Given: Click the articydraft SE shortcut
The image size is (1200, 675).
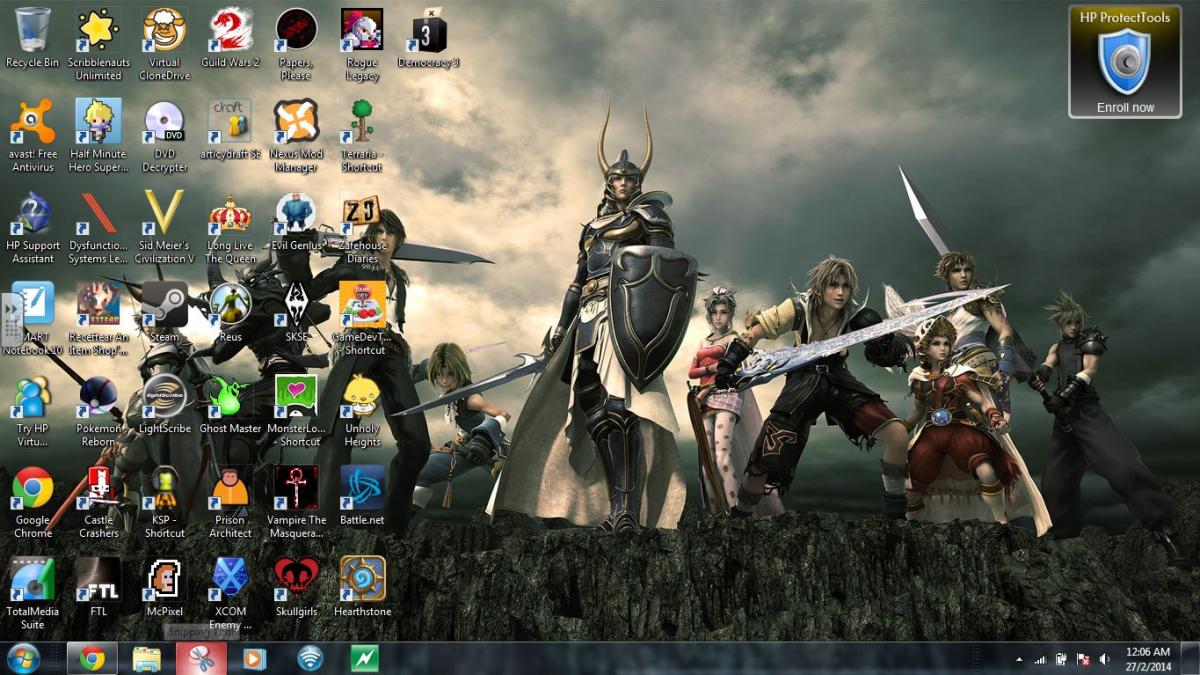Looking at the screenshot, I should [x=230, y=129].
